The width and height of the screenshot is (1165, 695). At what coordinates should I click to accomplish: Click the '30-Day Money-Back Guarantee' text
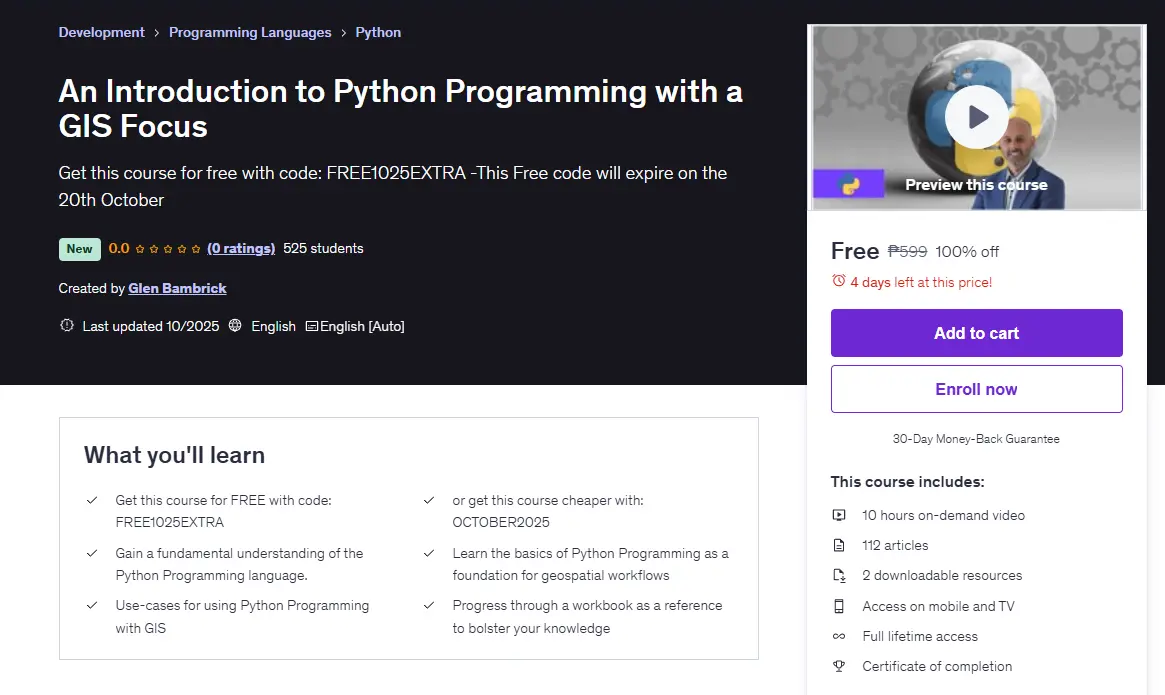[x=976, y=439]
